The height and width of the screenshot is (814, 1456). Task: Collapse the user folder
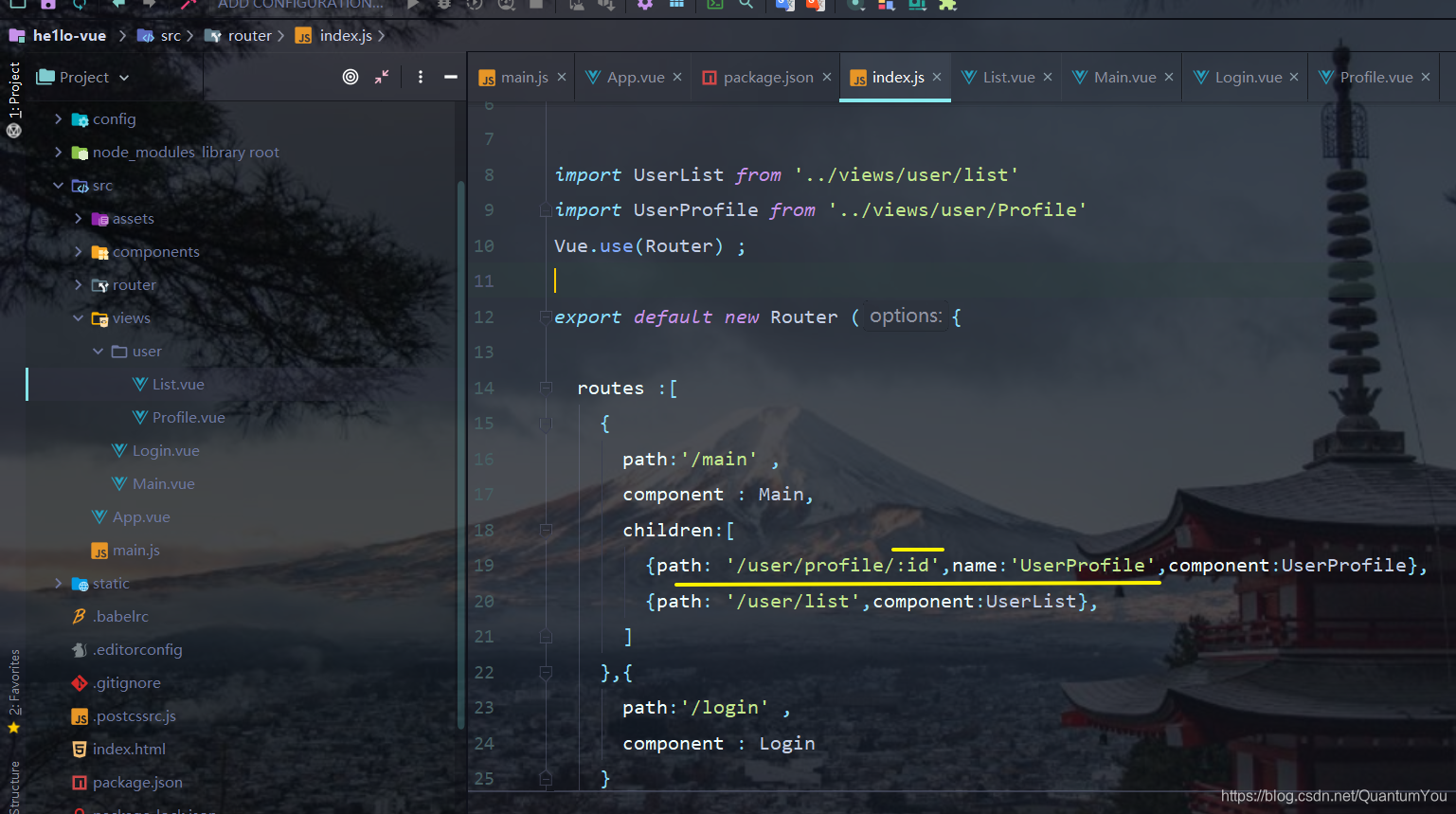click(x=99, y=352)
